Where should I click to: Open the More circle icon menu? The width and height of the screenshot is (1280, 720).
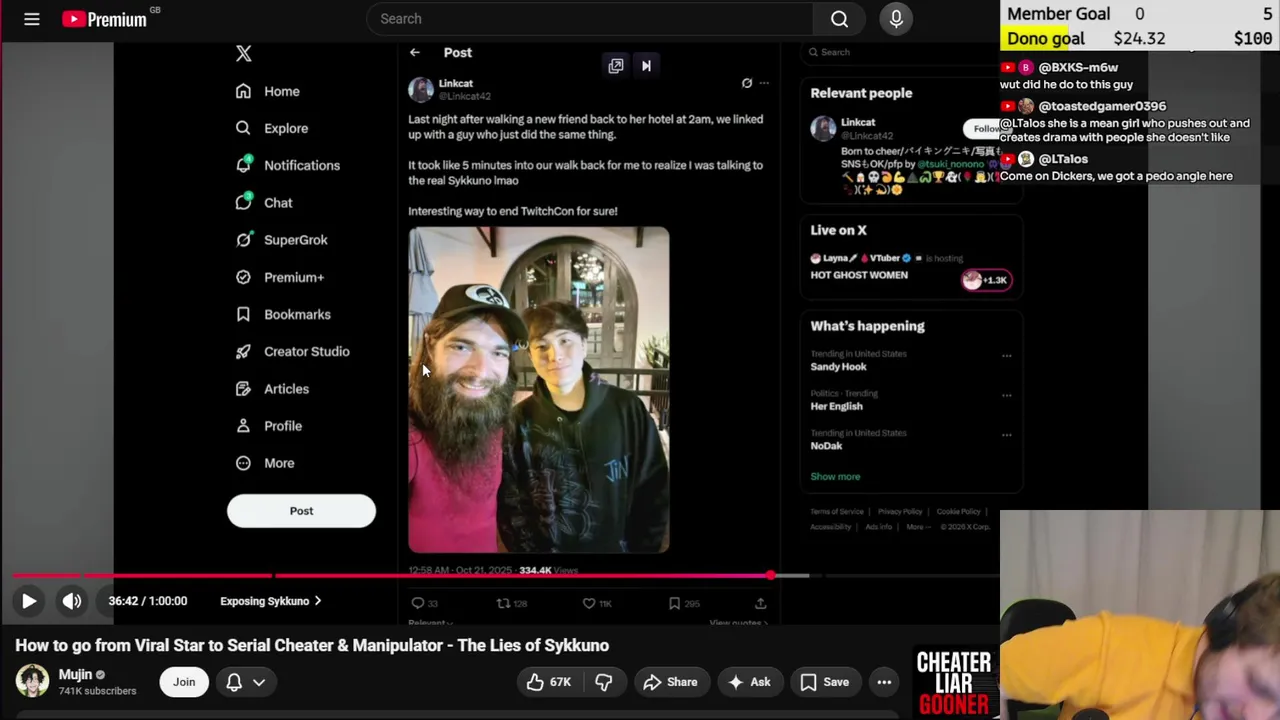tap(243, 463)
